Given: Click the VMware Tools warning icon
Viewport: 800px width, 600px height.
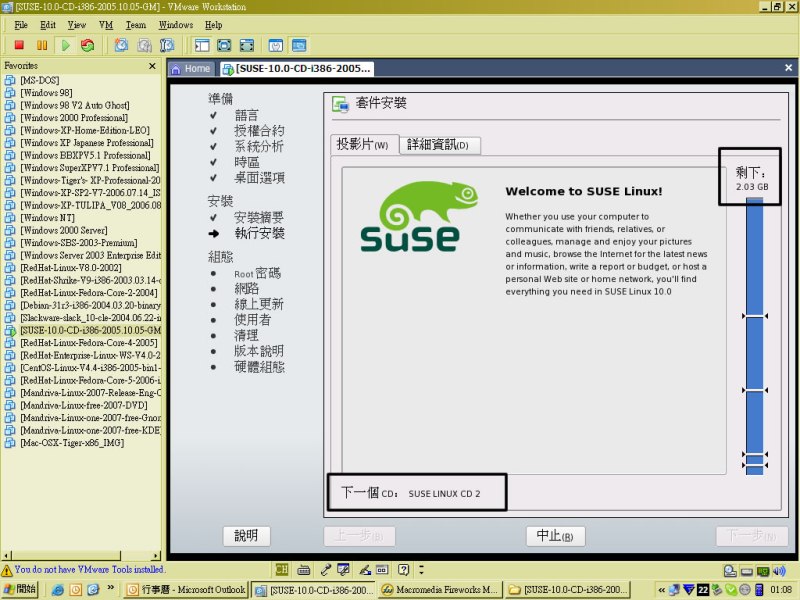Looking at the screenshot, I should pos(7,570).
